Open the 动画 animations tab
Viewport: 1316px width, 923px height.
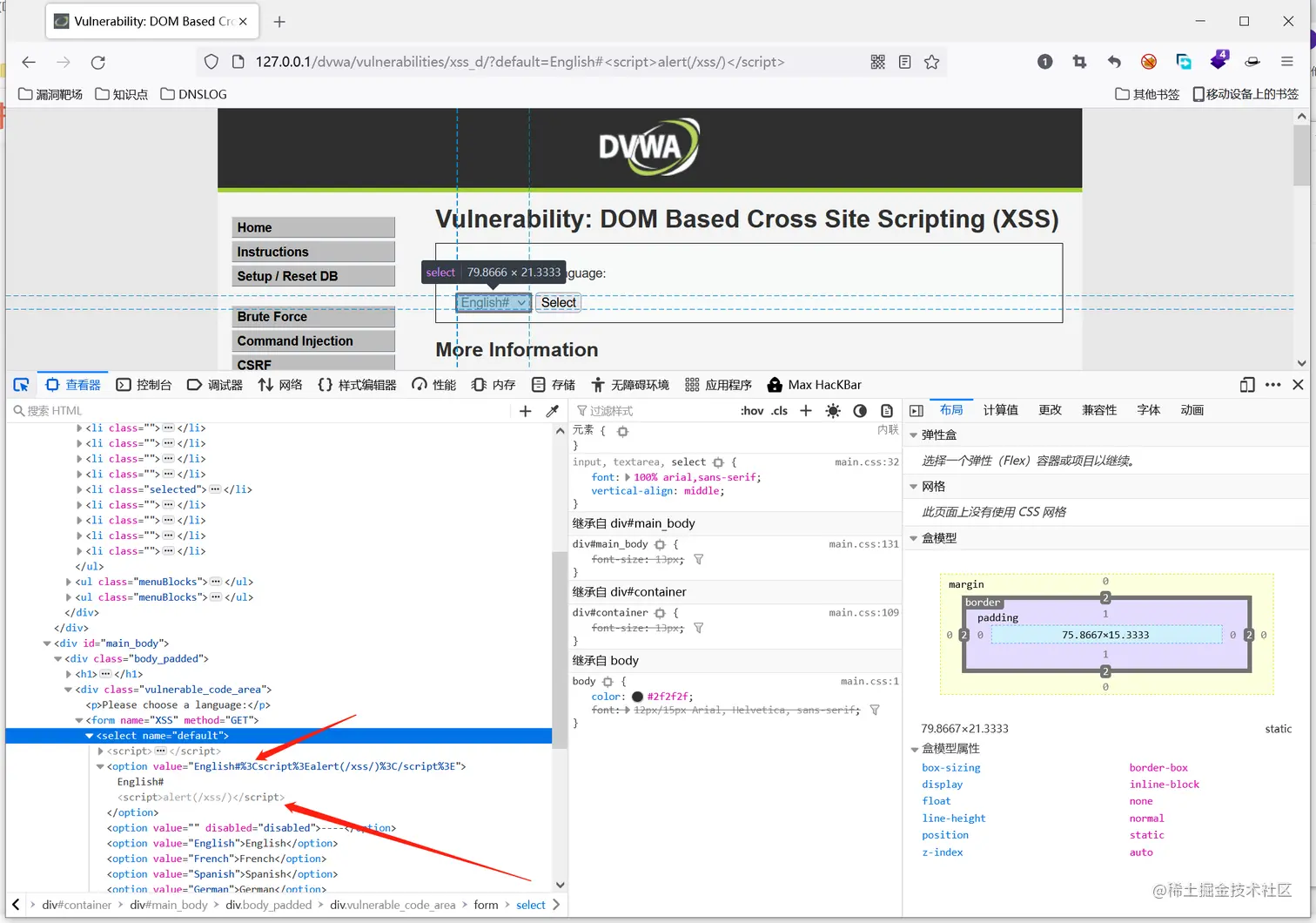point(1192,410)
